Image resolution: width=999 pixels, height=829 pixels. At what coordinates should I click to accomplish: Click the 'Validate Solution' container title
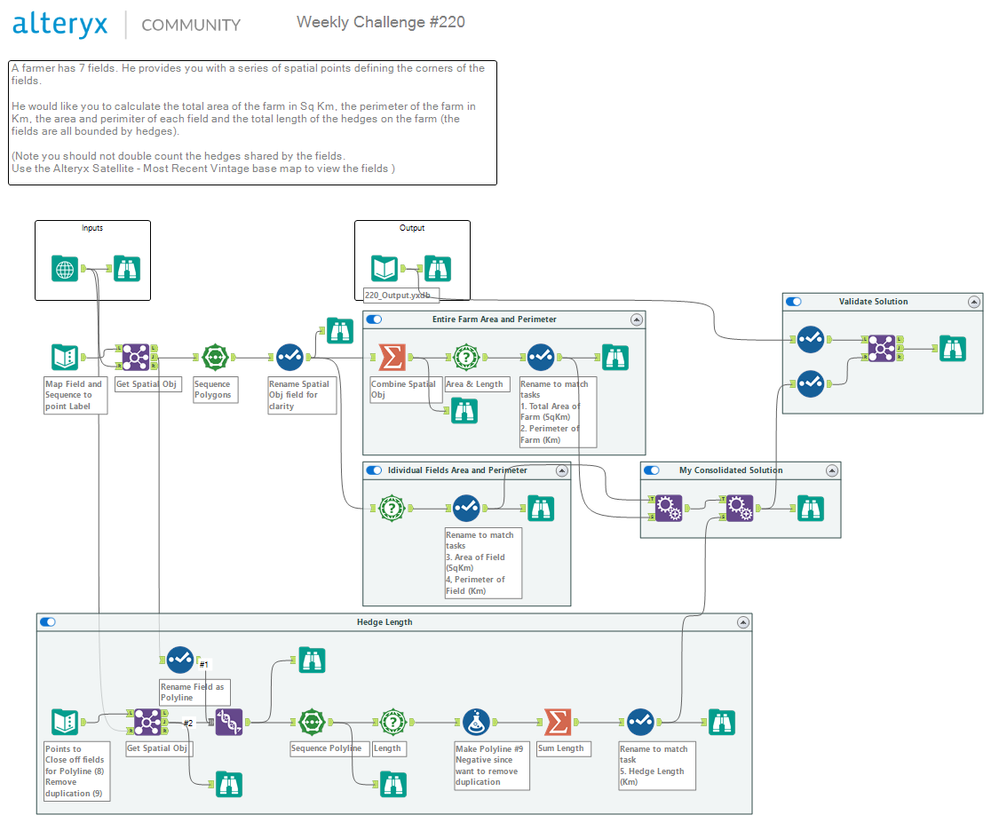(873, 301)
